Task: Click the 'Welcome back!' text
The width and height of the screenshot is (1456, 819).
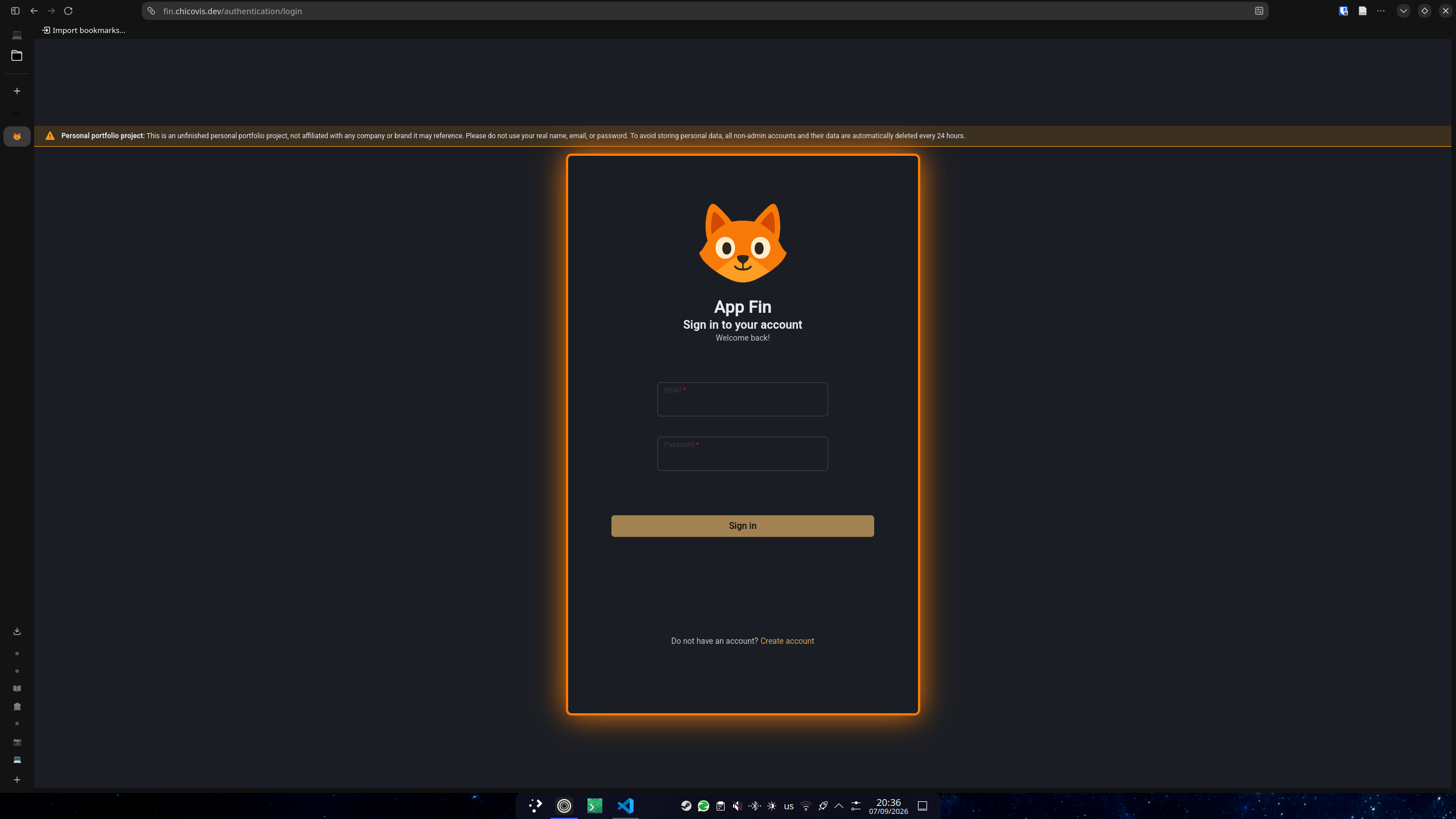Action: click(x=742, y=338)
